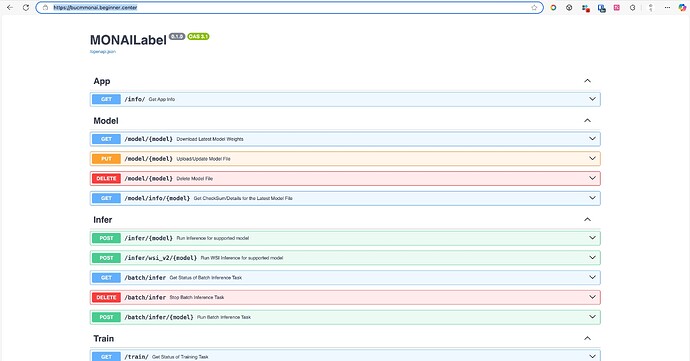Image resolution: width=690 pixels, height=361 pixels.
Task: Expand the DELETE /model/{model} endpoint arrow
Action: (x=592, y=178)
